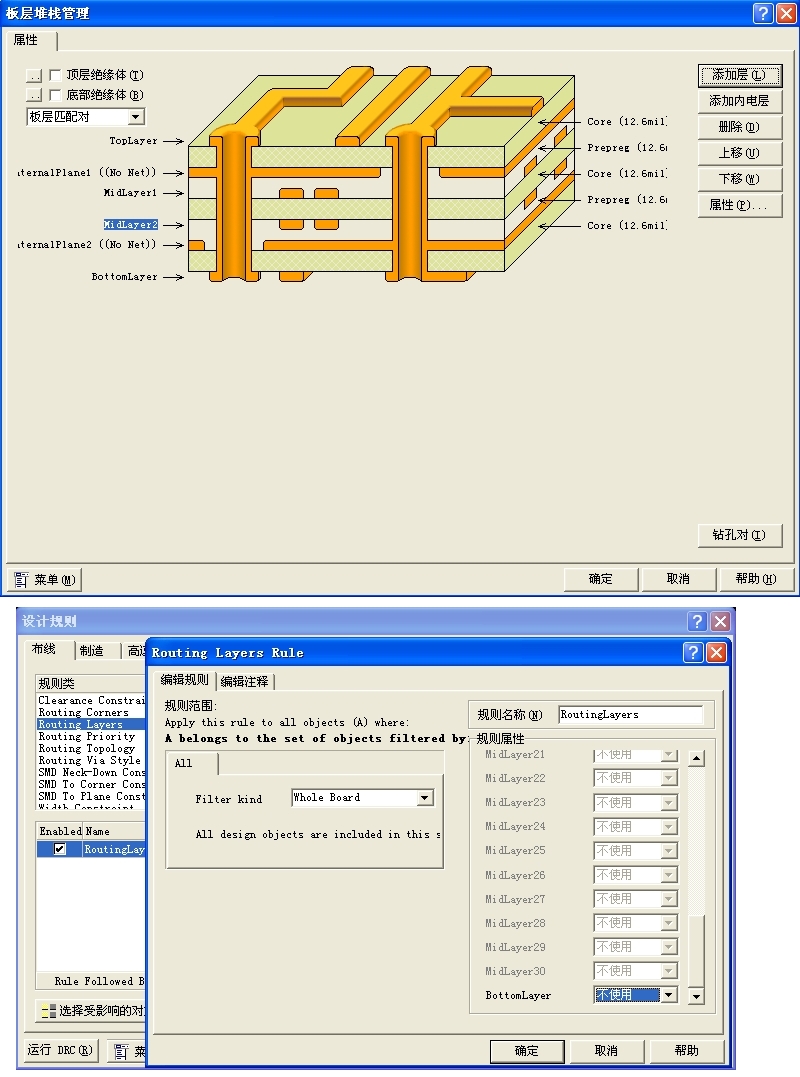
Task: Select the MidLayer1 label
Action: click(x=130, y=193)
